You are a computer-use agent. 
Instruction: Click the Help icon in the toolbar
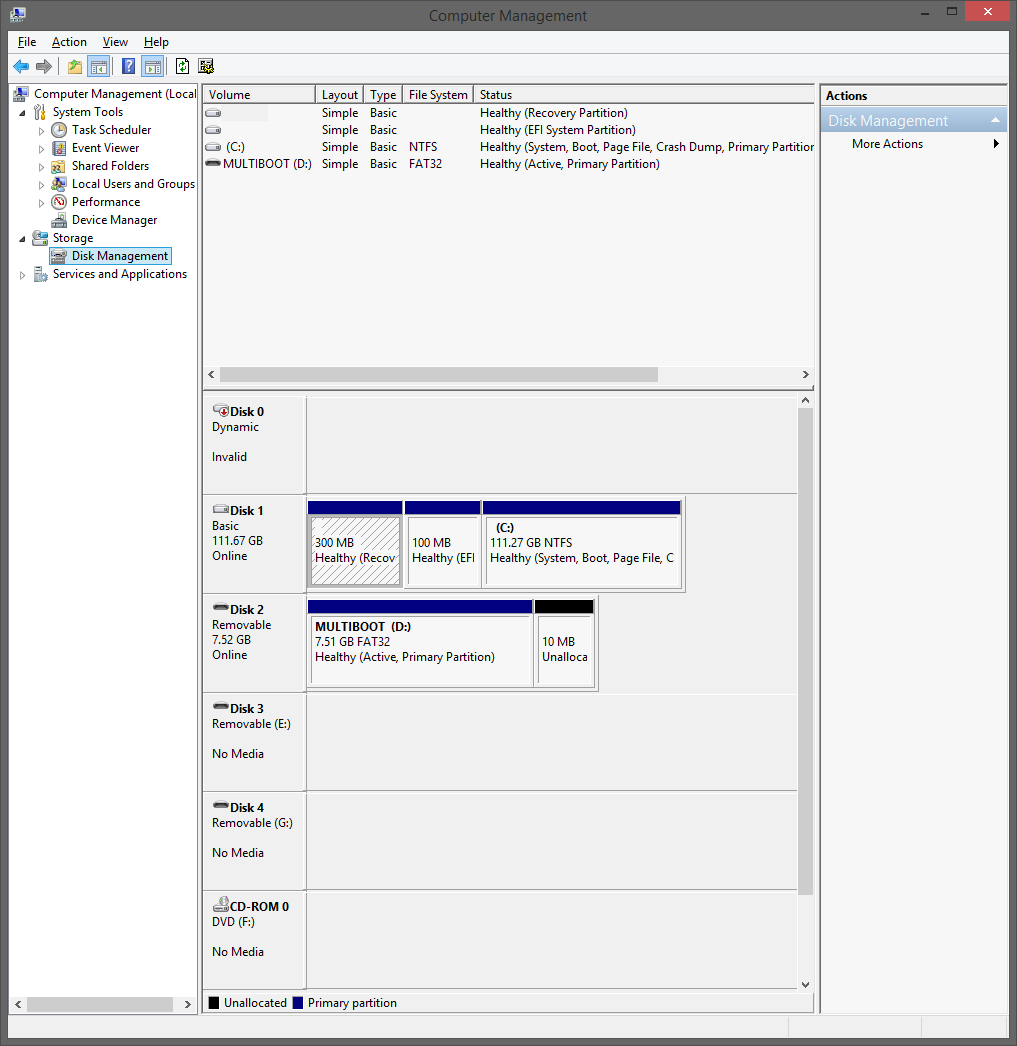pos(127,66)
